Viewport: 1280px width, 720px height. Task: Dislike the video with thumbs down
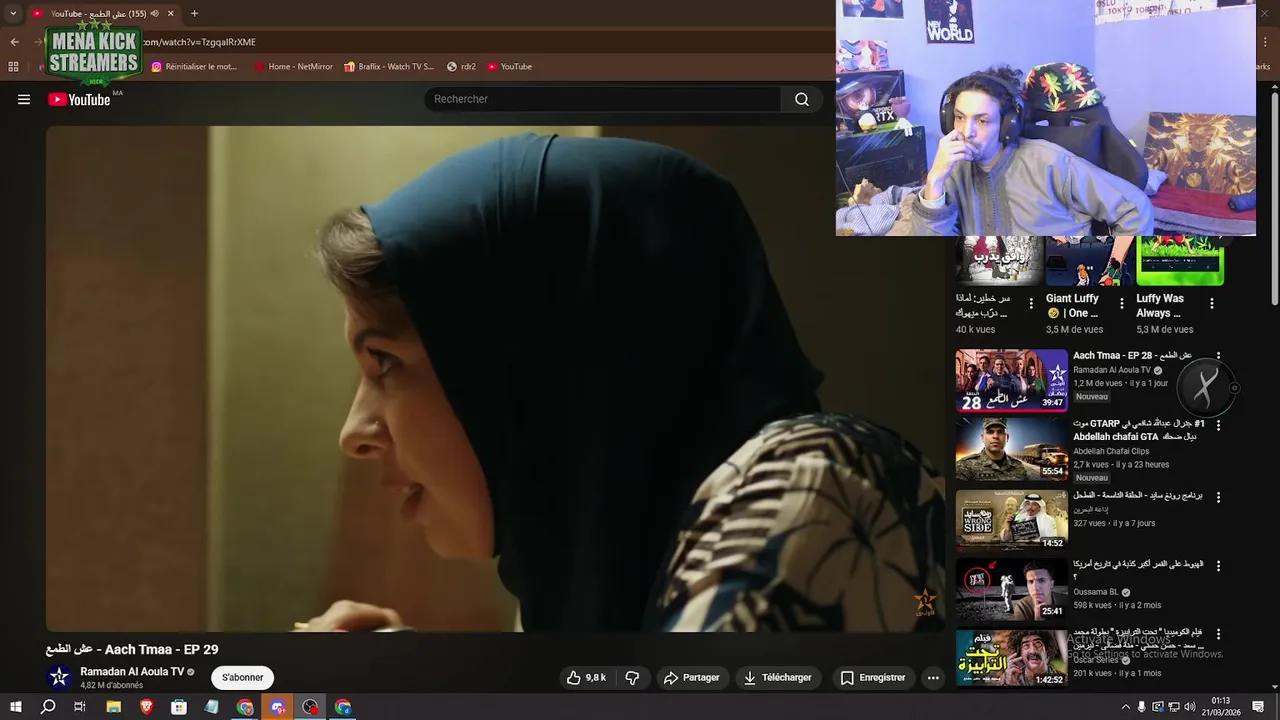(632, 677)
